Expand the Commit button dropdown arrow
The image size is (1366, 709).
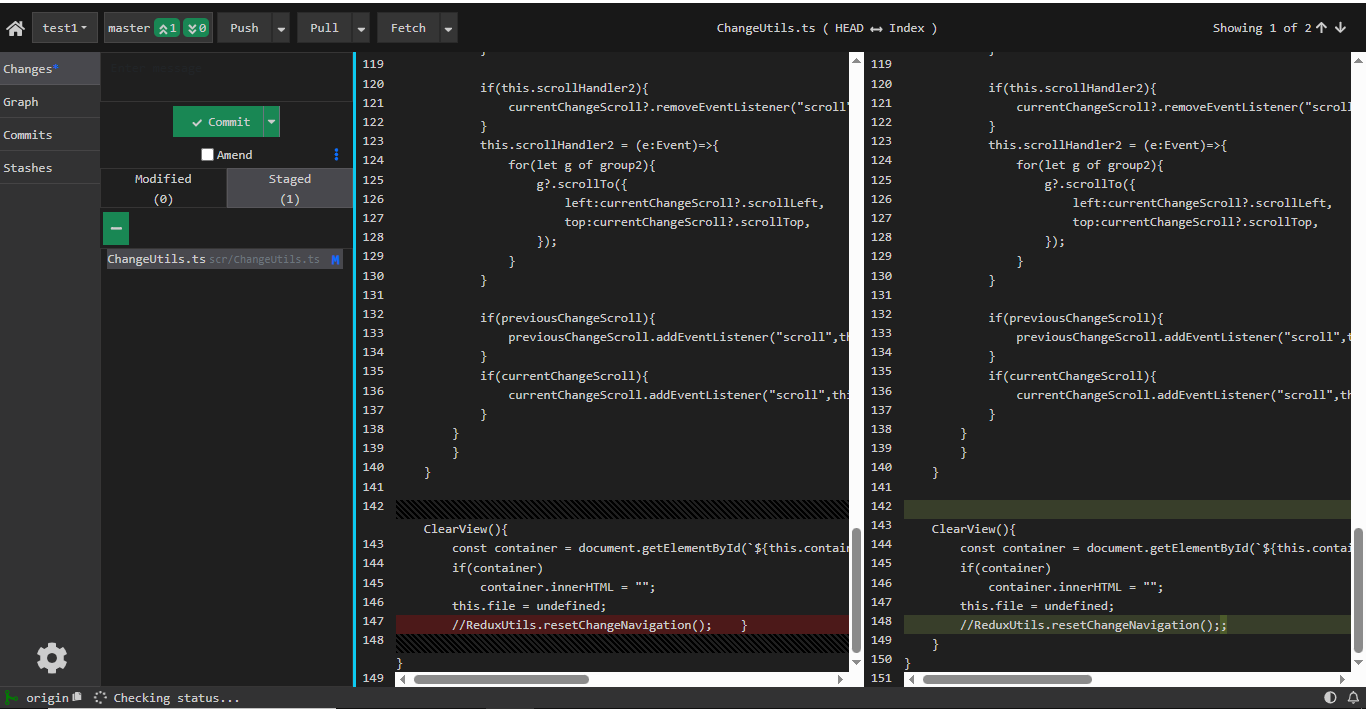click(271, 122)
